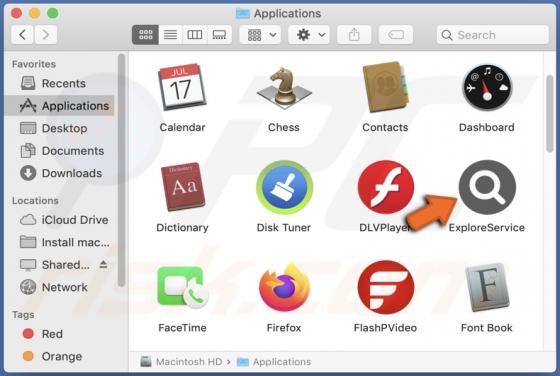The width and height of the screenshot is (560, 376).
Task: Open the Install mac... volume in sidebar
Action: coord(59,242)
